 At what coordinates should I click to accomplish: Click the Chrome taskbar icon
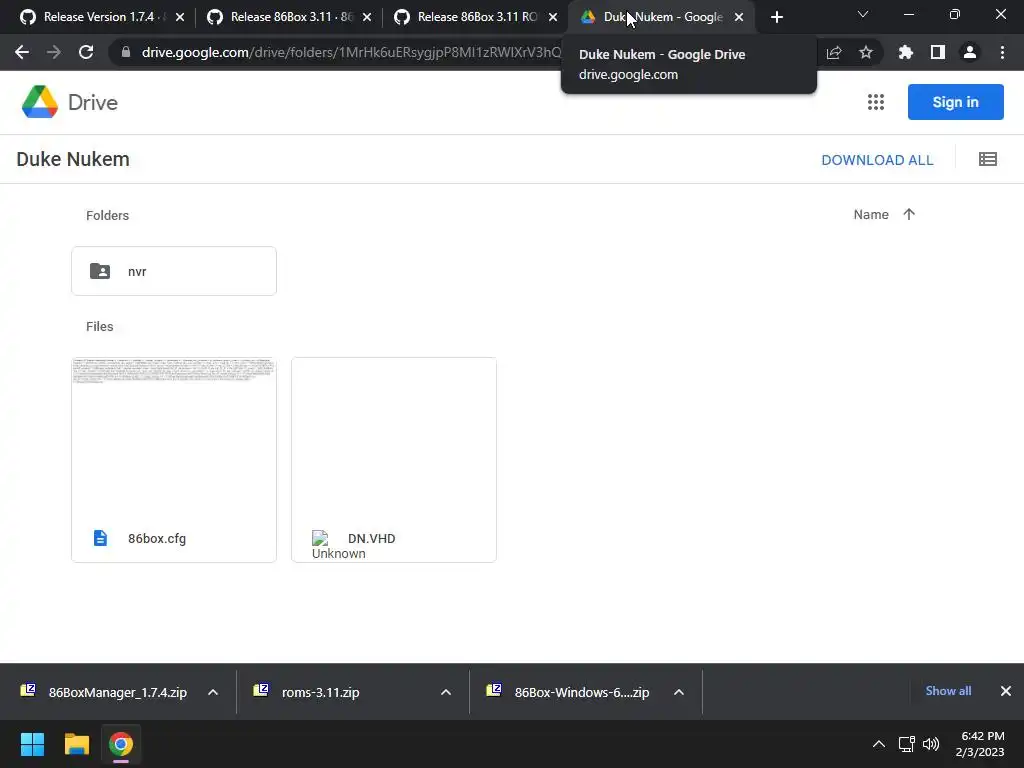point(120,744)
